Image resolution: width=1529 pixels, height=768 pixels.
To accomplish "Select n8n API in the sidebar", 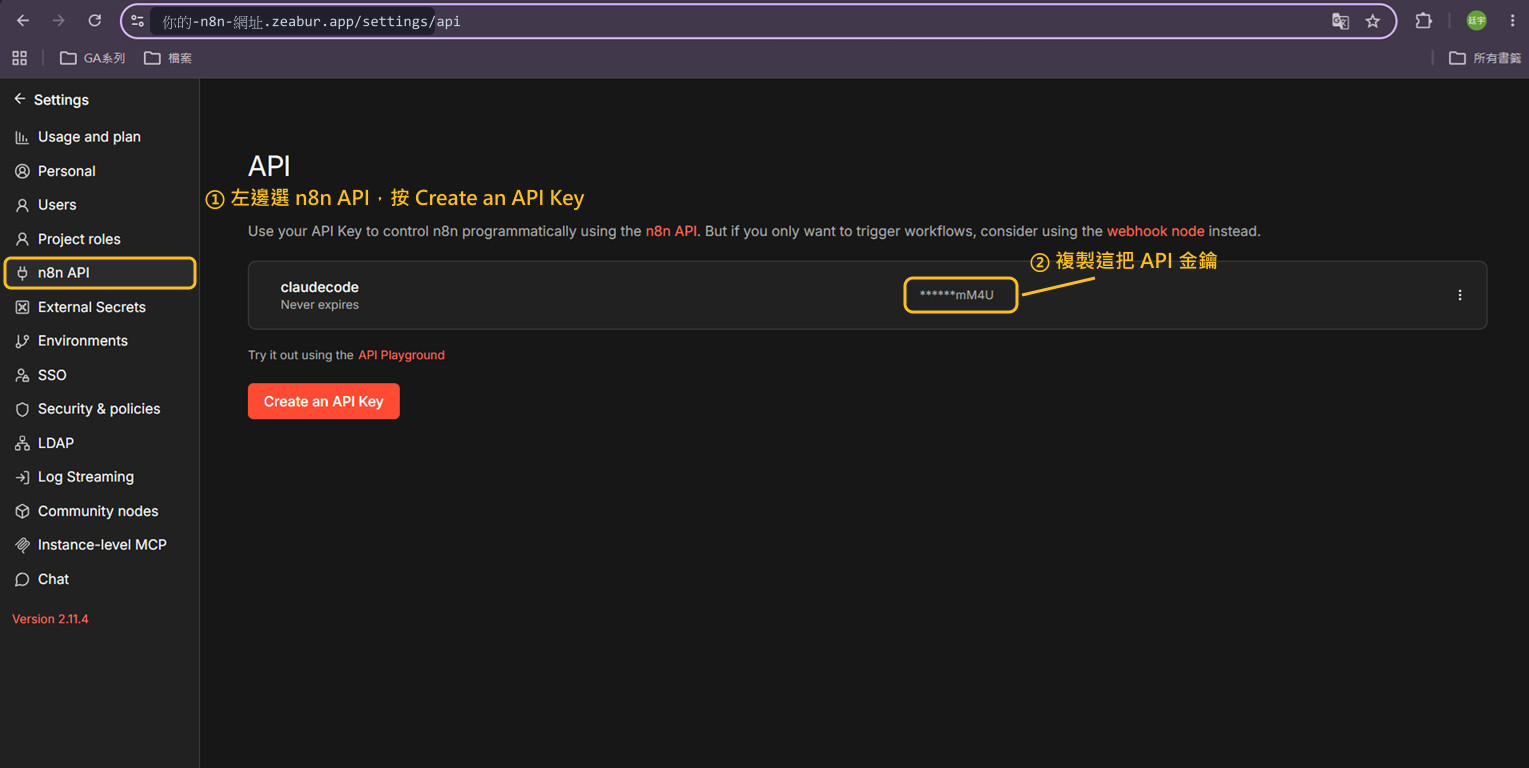I will click(100, 273).
